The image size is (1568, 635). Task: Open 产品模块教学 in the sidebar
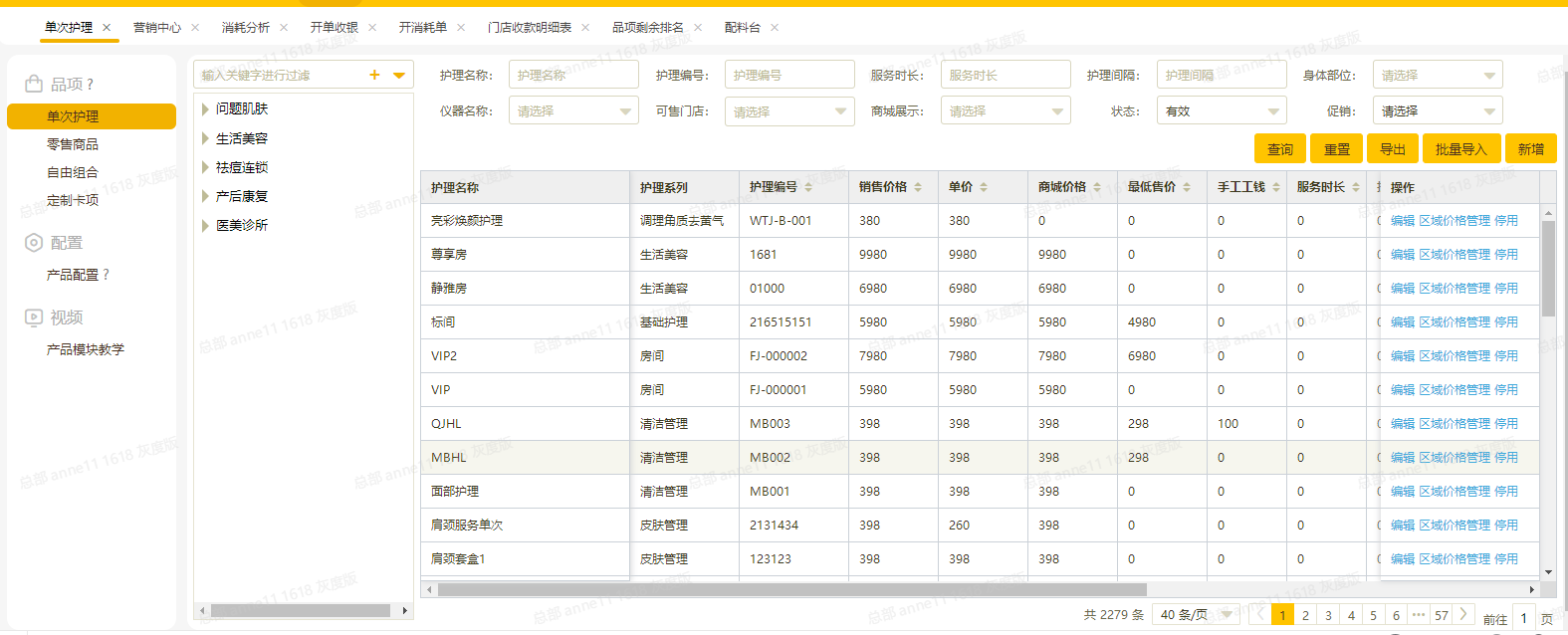coord(86,349)
